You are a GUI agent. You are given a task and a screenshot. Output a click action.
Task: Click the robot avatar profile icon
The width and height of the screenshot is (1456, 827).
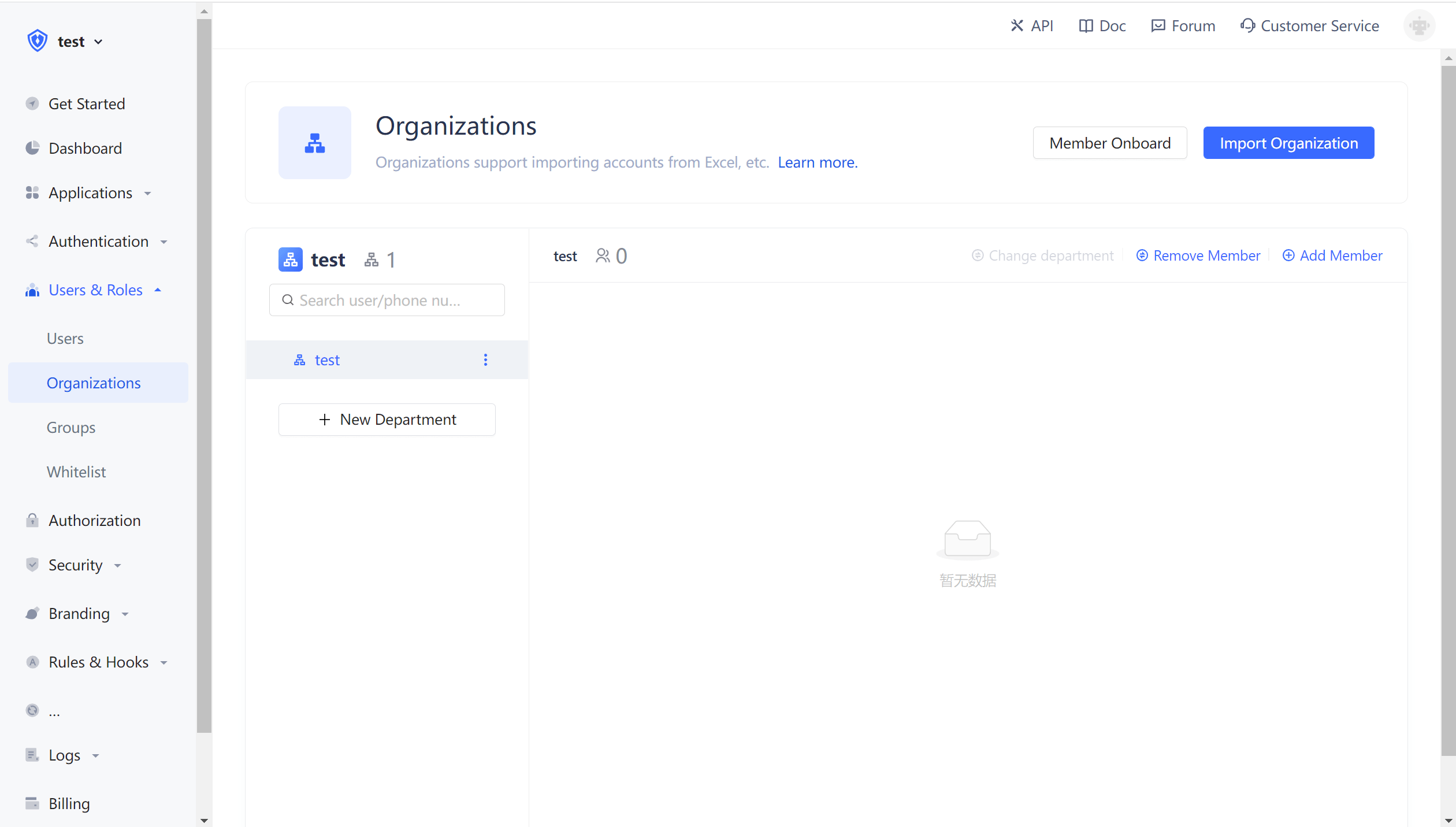coord(1418,26)
